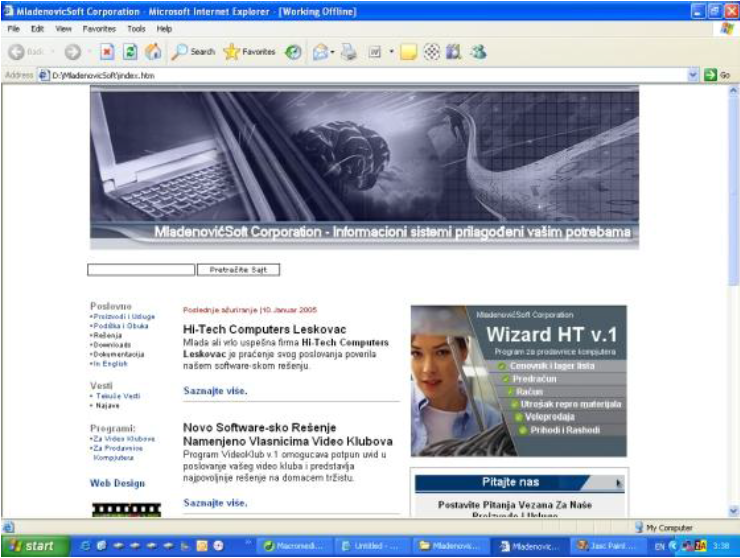Open the yellow note Discuss icon
The width and height of the screenshot is (740, 558).
408,52
